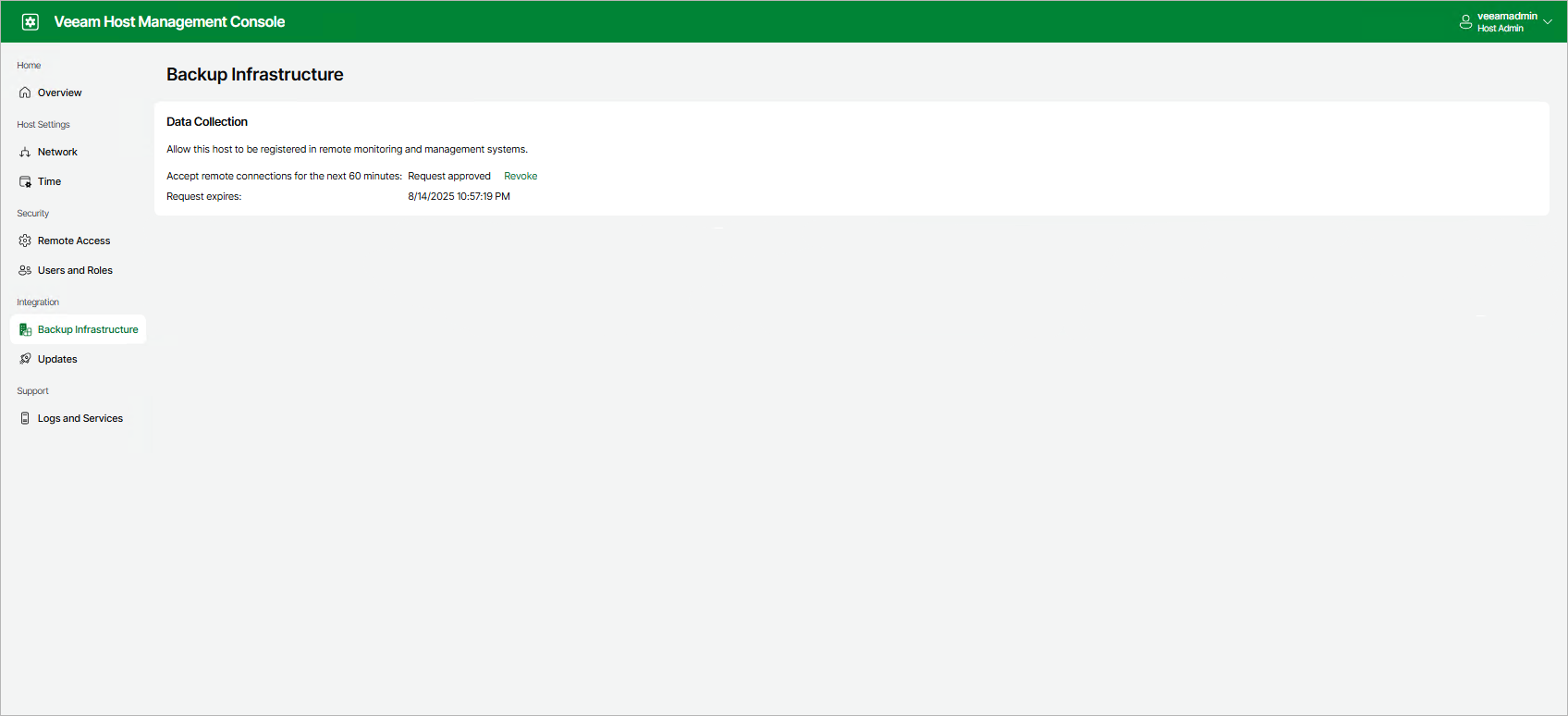Click the Users and Roles icon
The width and height of the screenshot is (1568, 716).
click(25, 270)
